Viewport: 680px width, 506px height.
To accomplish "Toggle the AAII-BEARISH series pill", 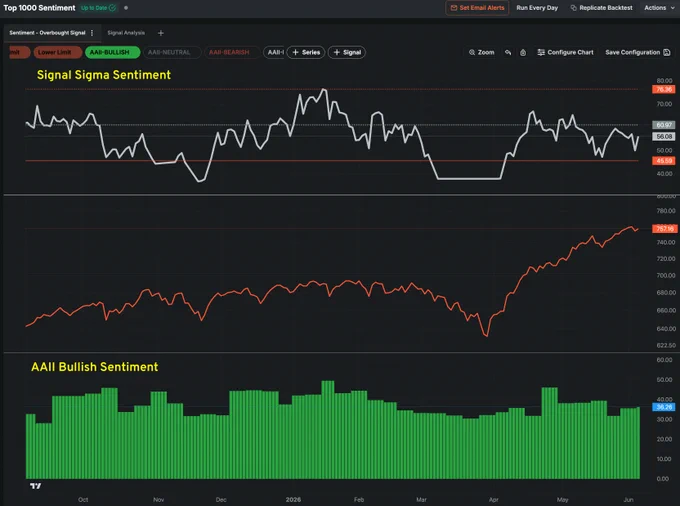I will click(232, 52).
